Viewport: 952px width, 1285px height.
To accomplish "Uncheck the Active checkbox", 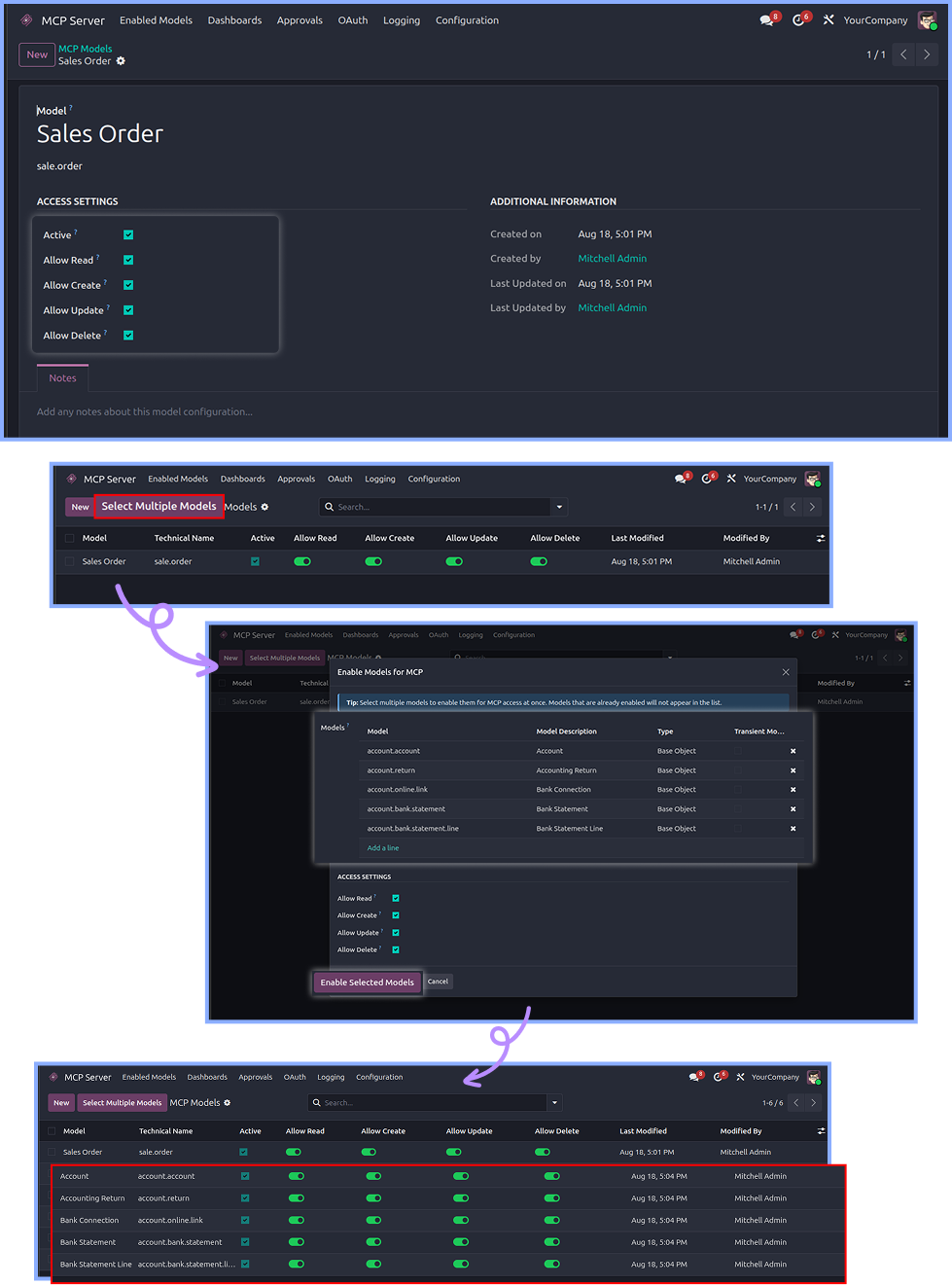I will [128, 234].
